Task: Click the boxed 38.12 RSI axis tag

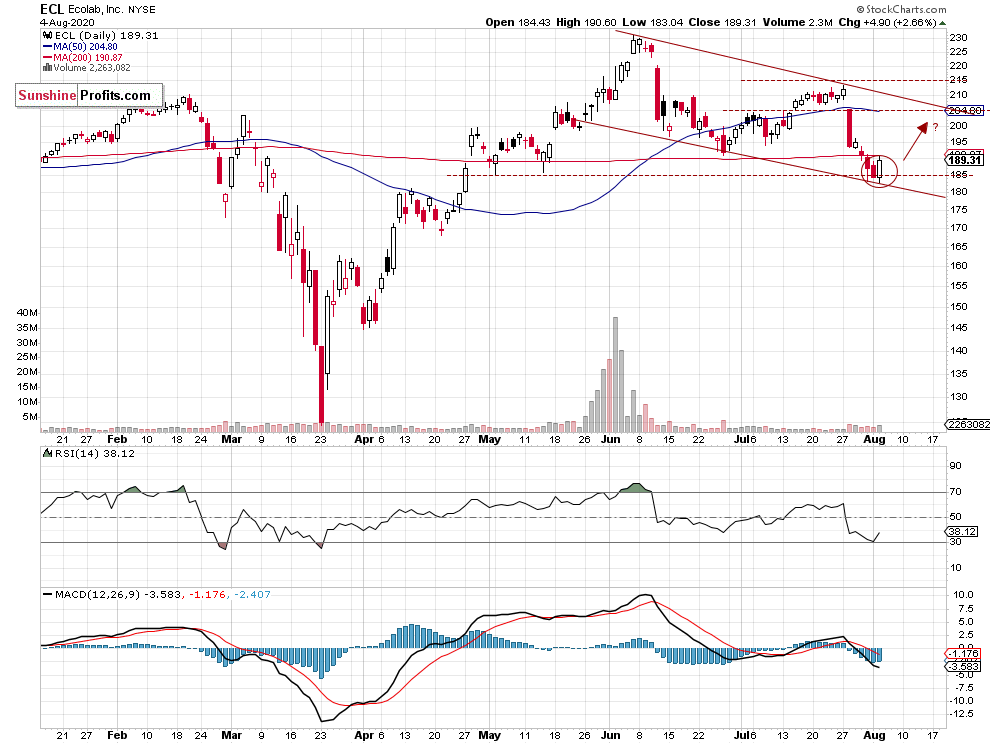Action: point(962,532)
